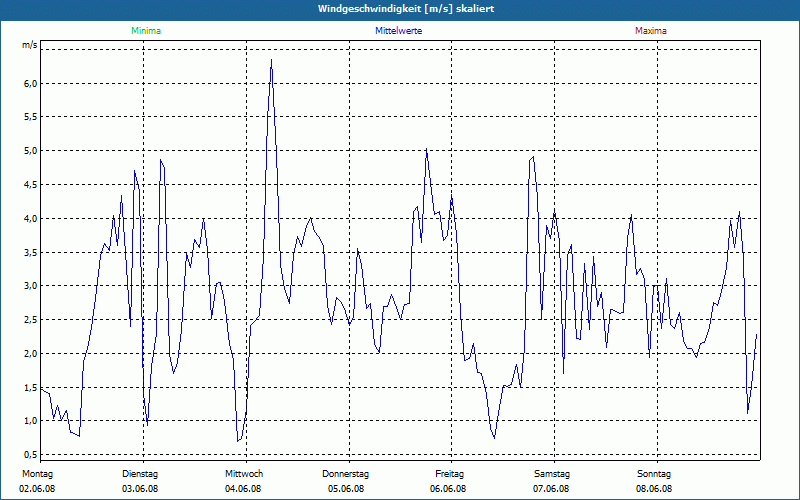
Task: Select the 0,5 y-axis value
Action: pyautogui.click(x=31, y=455)
